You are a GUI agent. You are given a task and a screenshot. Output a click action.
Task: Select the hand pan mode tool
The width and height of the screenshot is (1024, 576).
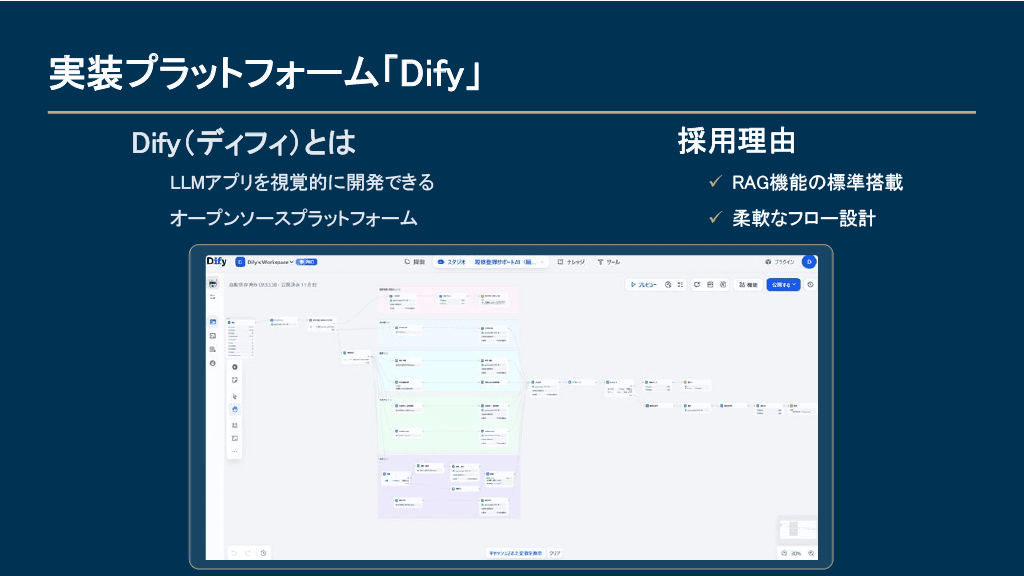[x=234, y=409]
